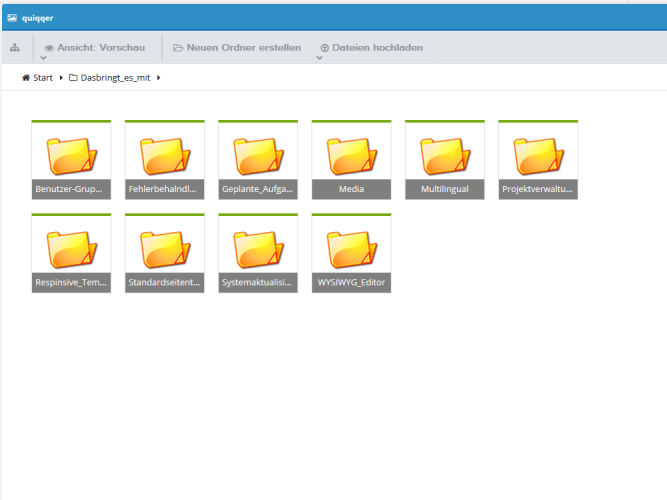Viewport: 667px width, 500px height.
Task: Click the Dateien hochladen upload button
Action: [371, 48]
